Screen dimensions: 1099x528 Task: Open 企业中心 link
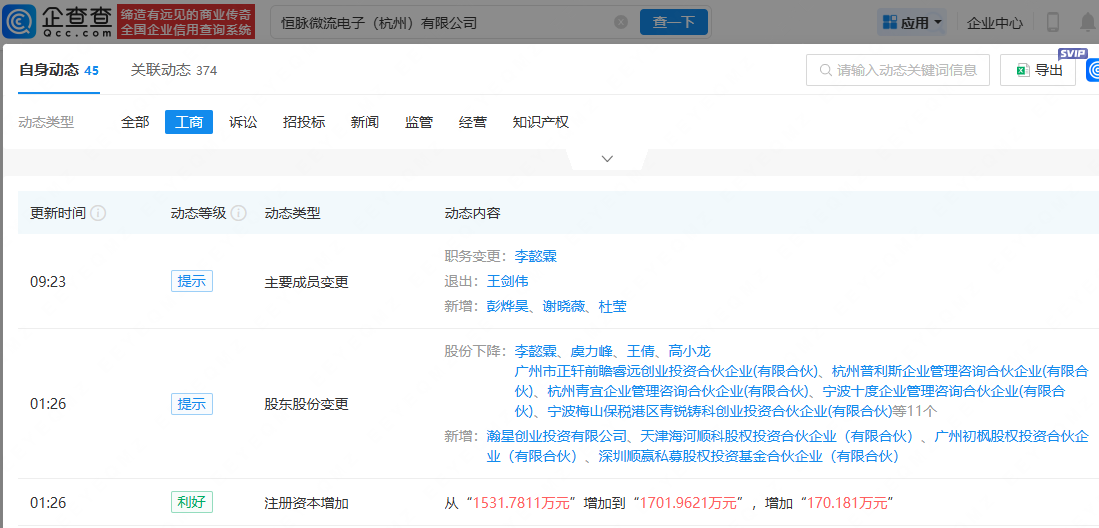(x=995, y=23)
